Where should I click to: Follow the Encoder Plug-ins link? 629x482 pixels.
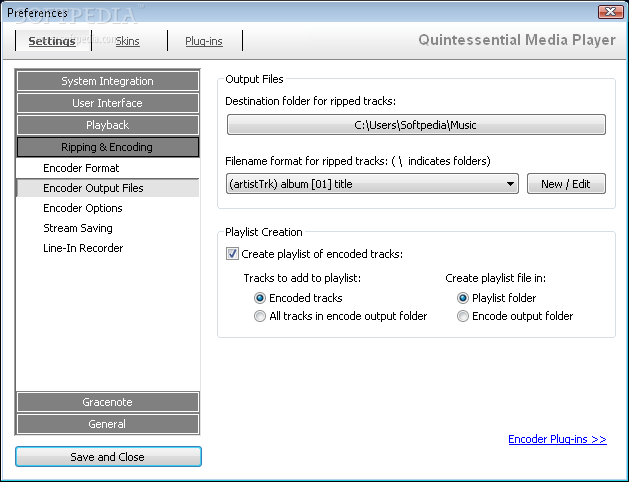pos(557,439)
